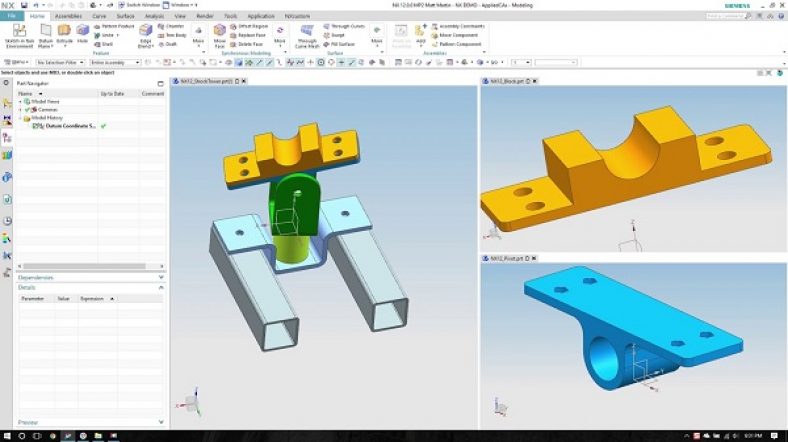This screenshot has height=442, width=788.
Task: Click the Windows Start button
Action: pyautogui.click(x=7, y=436)
